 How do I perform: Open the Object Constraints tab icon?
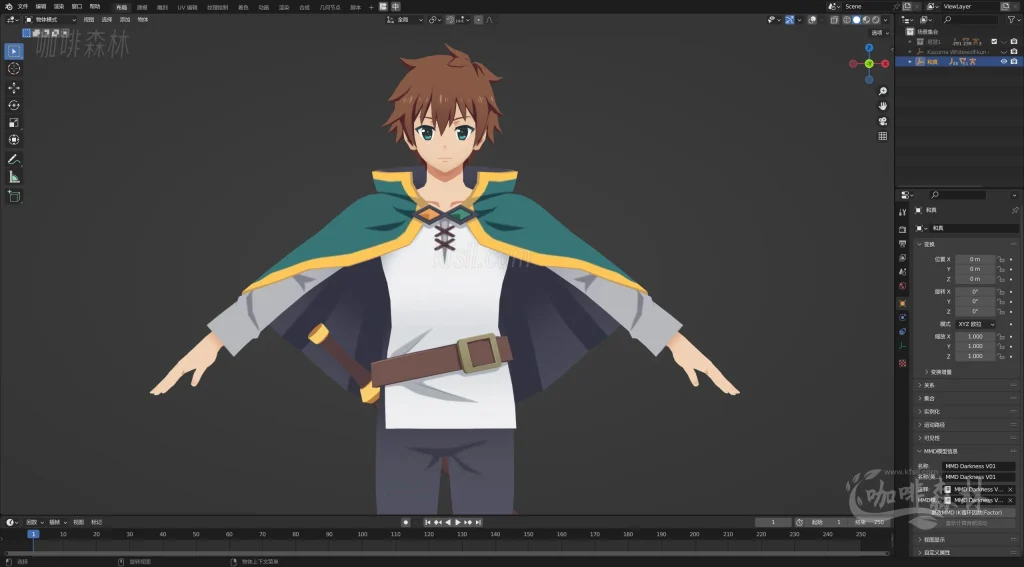click(x=903, y=332)
